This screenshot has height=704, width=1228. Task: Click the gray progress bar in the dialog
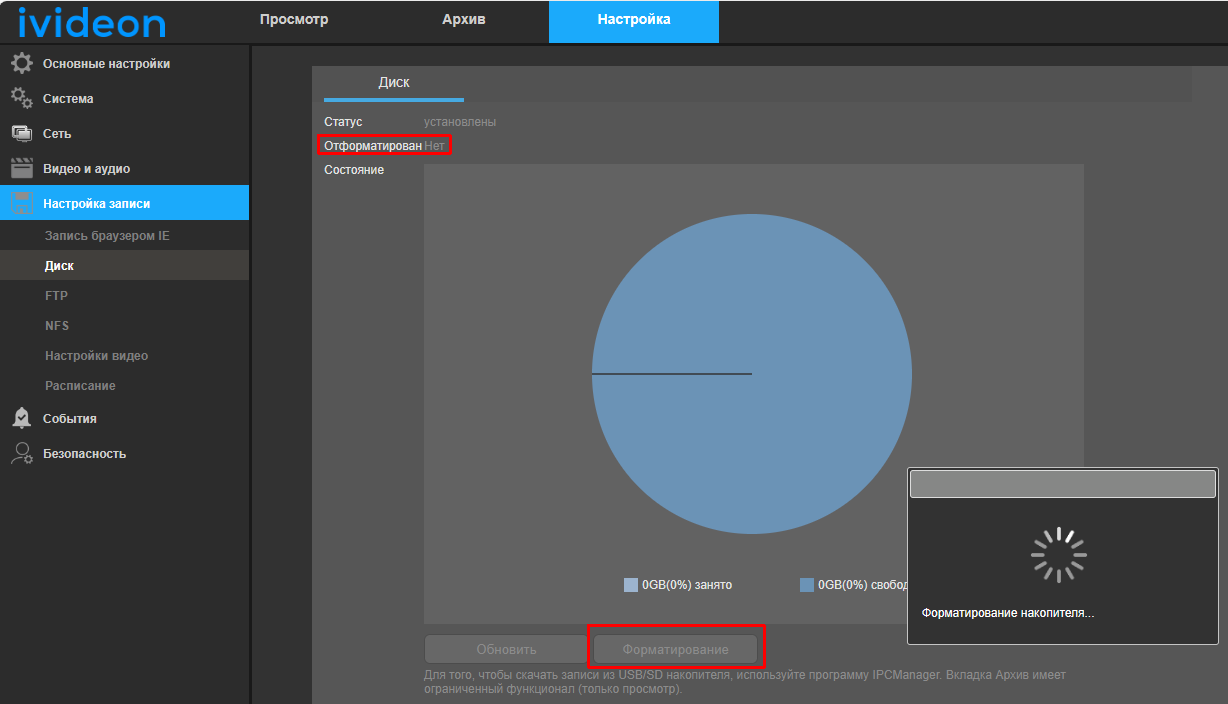[1063, 485]
